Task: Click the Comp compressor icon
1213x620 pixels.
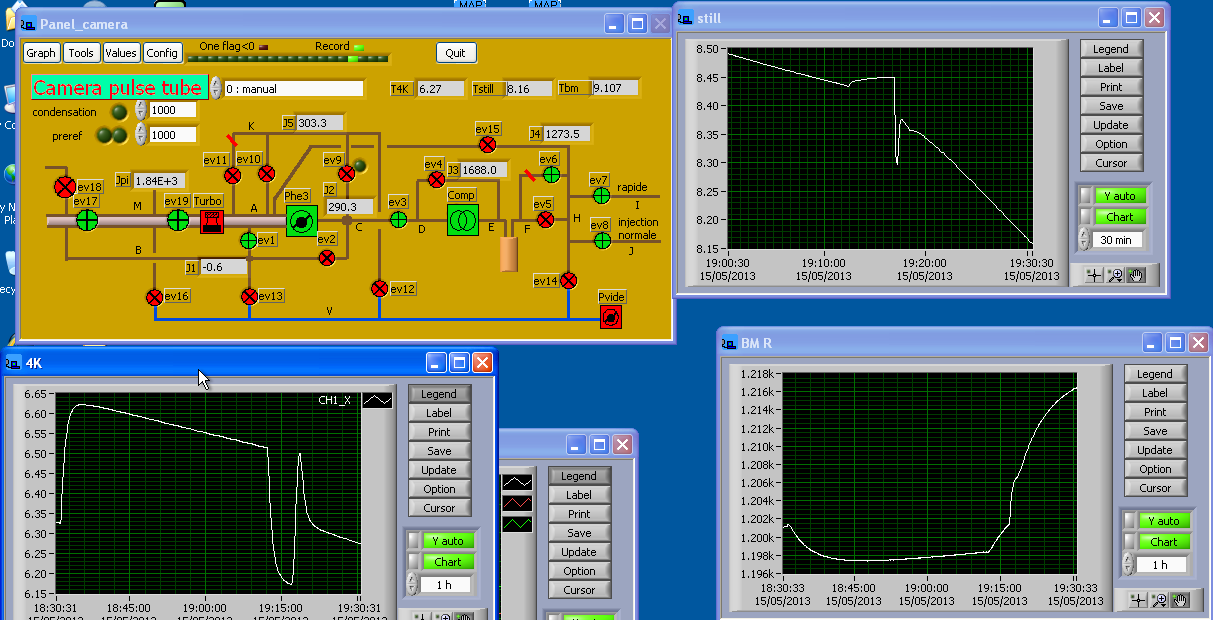Action: (462, 219)
